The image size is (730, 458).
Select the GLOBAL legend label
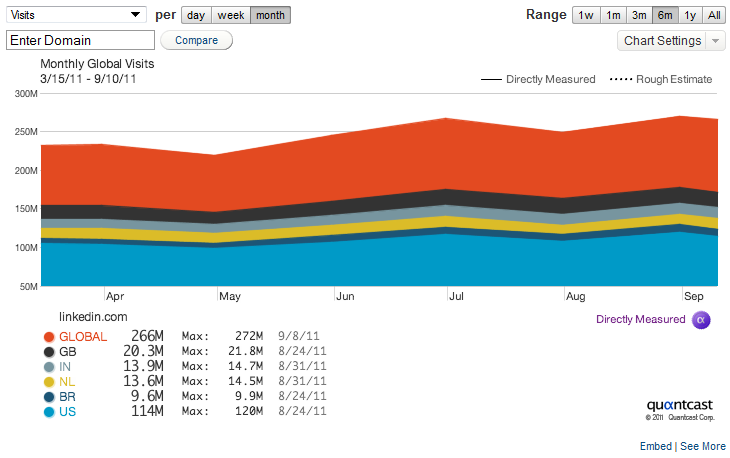pos(83,337)
